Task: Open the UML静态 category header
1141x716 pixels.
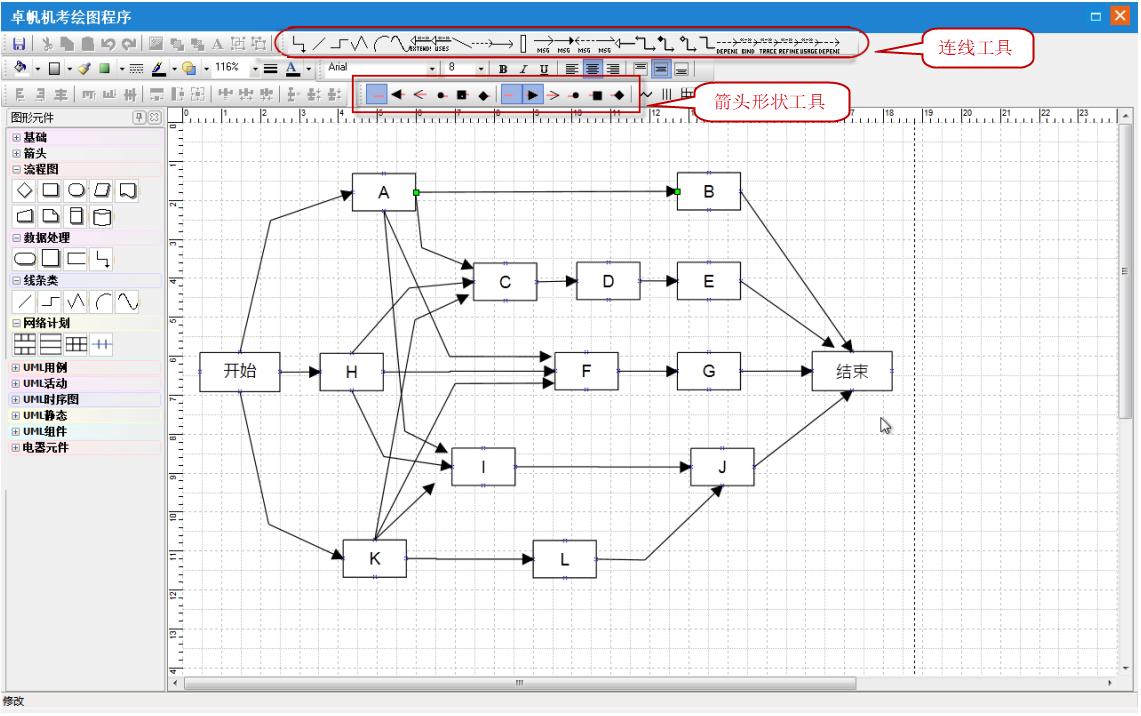Action: 86,415
